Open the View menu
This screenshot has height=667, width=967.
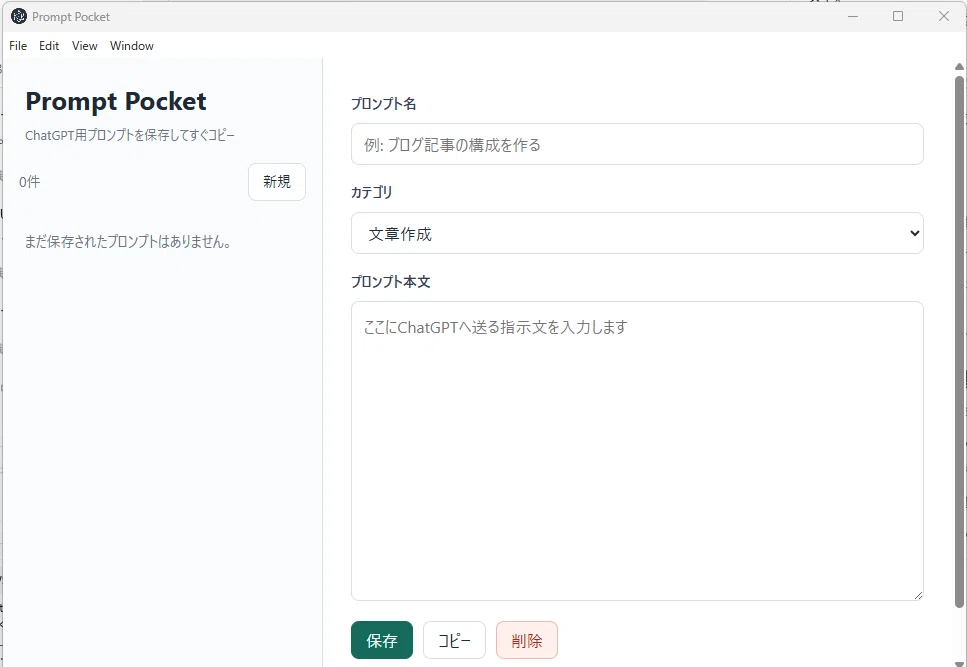pos(84,46)
